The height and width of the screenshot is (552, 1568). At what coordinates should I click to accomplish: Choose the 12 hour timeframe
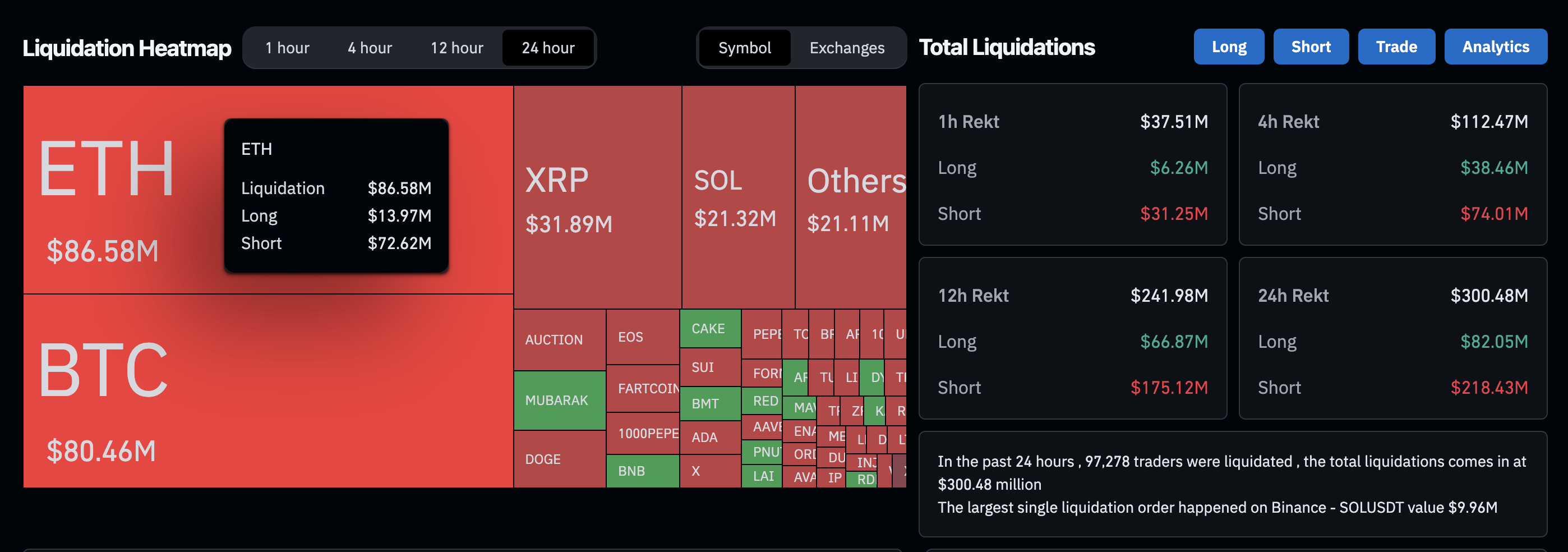[x=456, y=48]
